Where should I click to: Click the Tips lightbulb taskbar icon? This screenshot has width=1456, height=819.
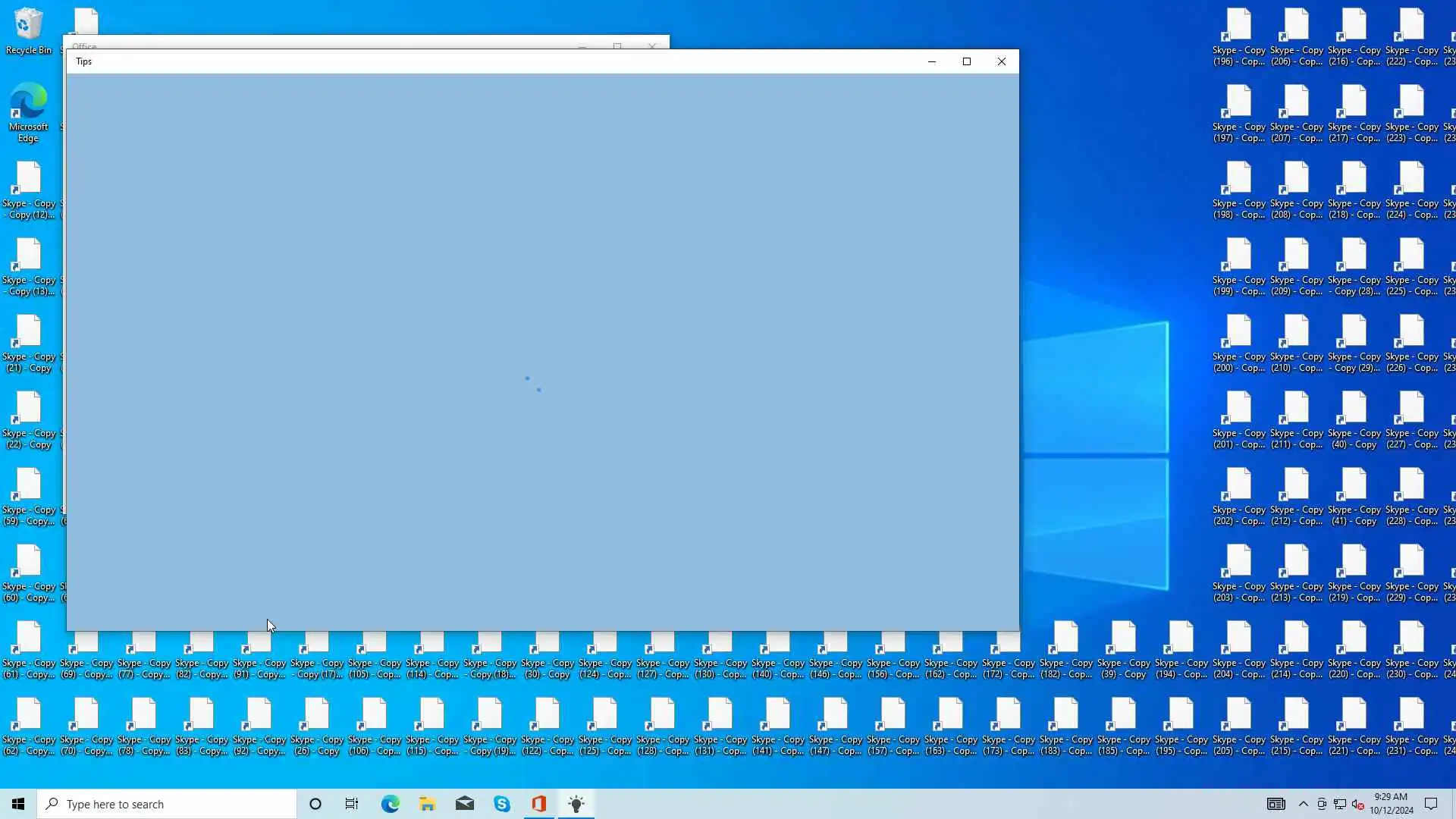pyautogui.click(x=576, y=804)
